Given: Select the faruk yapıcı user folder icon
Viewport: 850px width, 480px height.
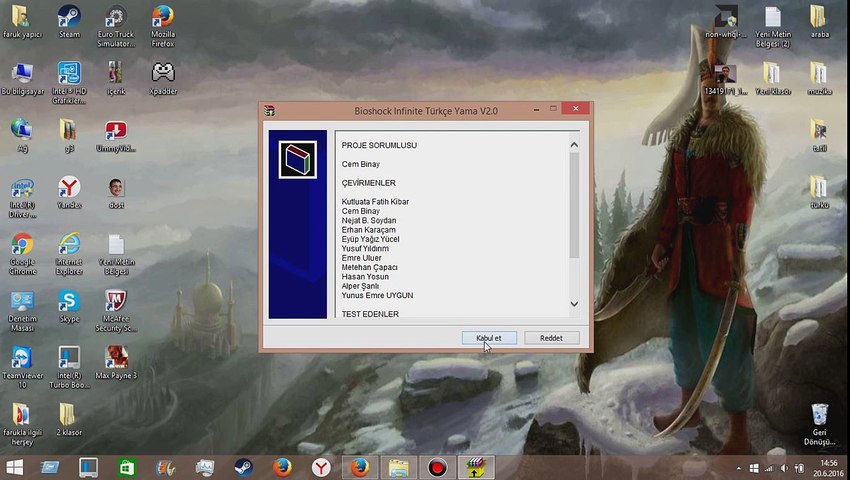Looking at the screenshot, I should tap(22, 22).
